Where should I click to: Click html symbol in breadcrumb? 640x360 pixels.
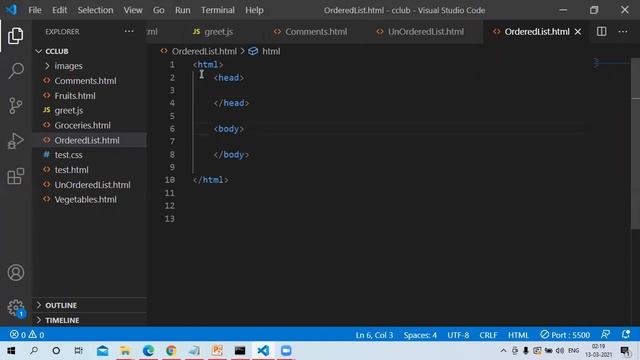click(x=265, y=51)
